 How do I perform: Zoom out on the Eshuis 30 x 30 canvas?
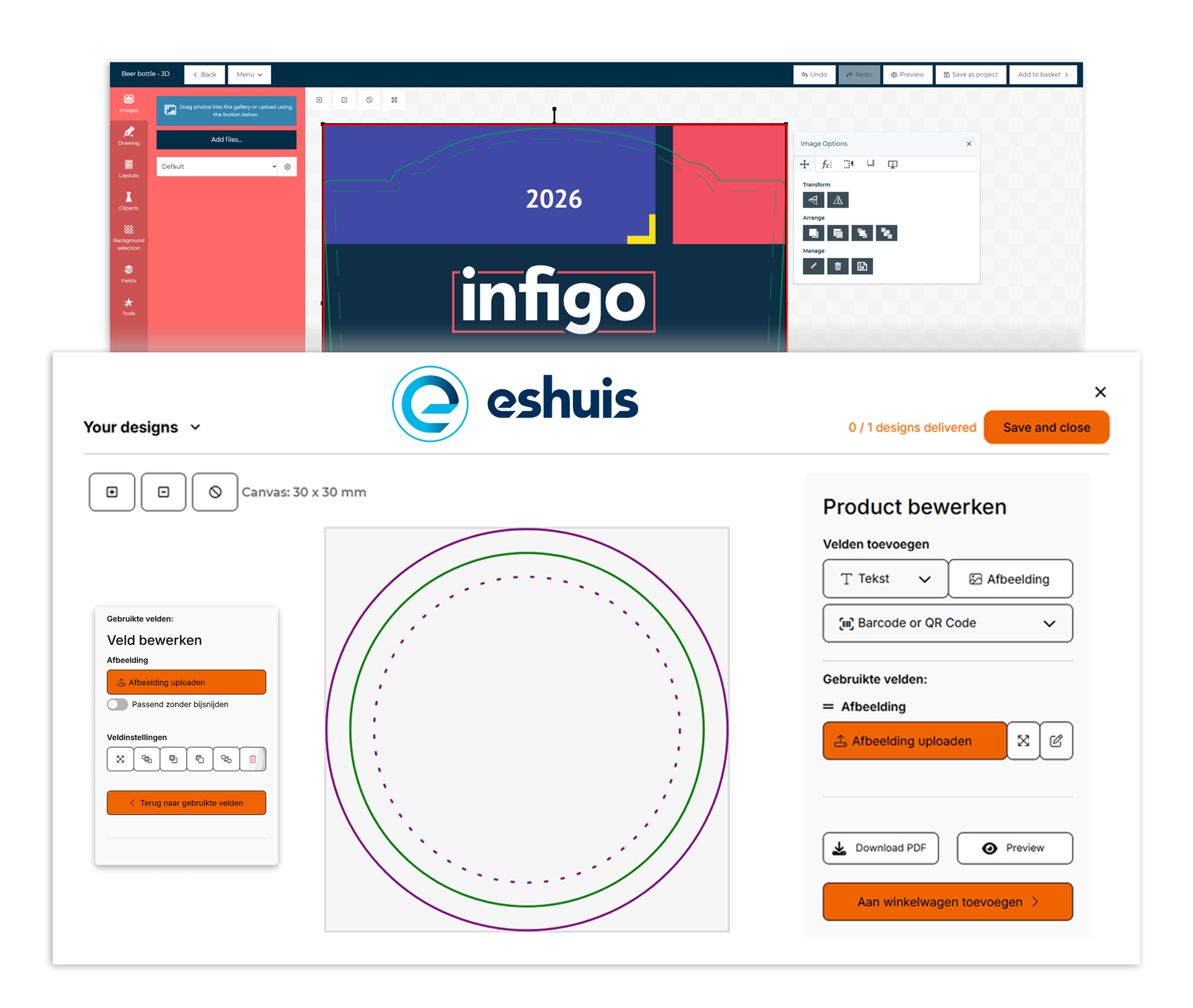[x=163, y=492]
